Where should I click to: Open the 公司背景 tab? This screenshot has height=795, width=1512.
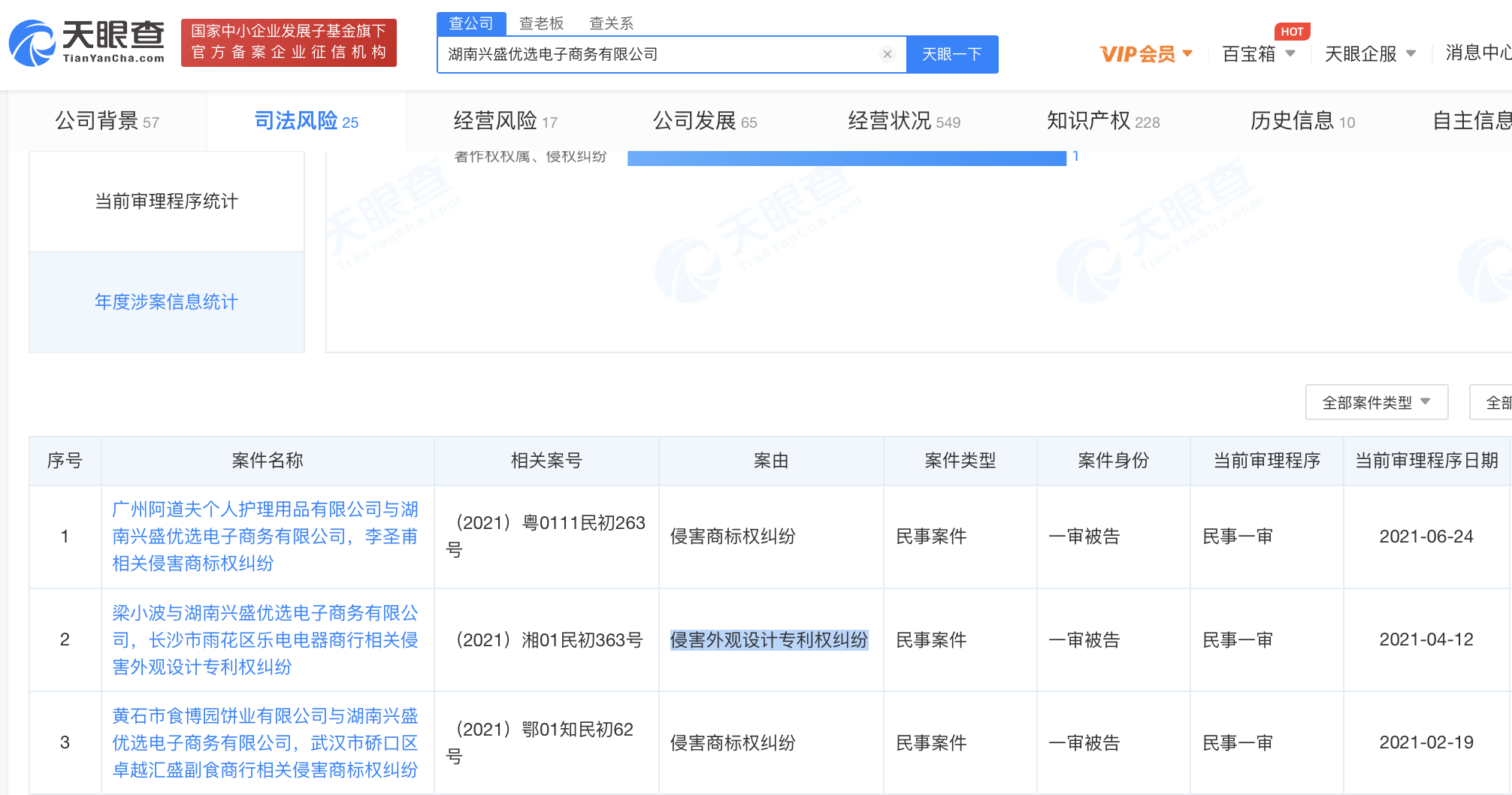[x=107, y=121]
